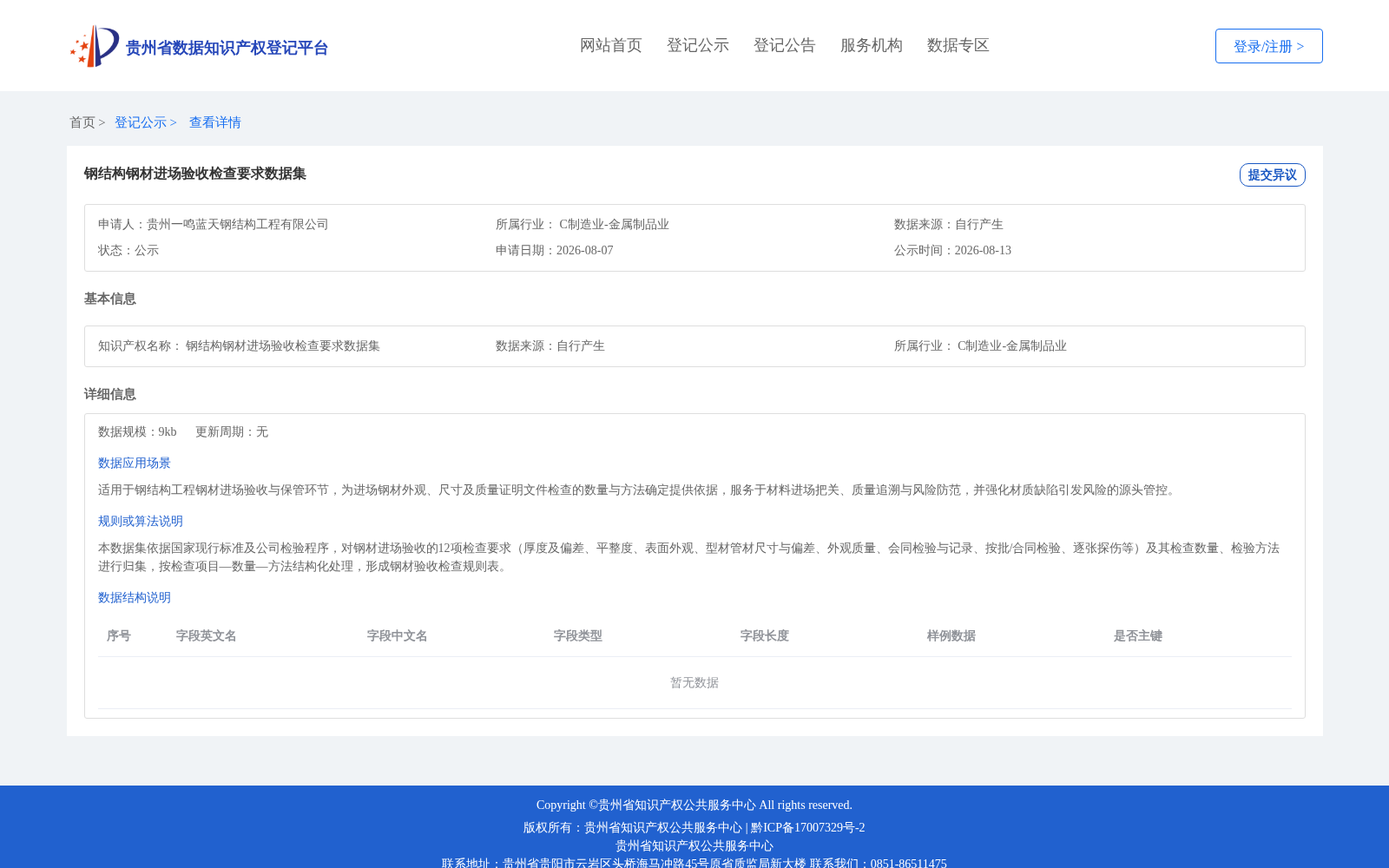Click the 登录/注册 button

1268,46
